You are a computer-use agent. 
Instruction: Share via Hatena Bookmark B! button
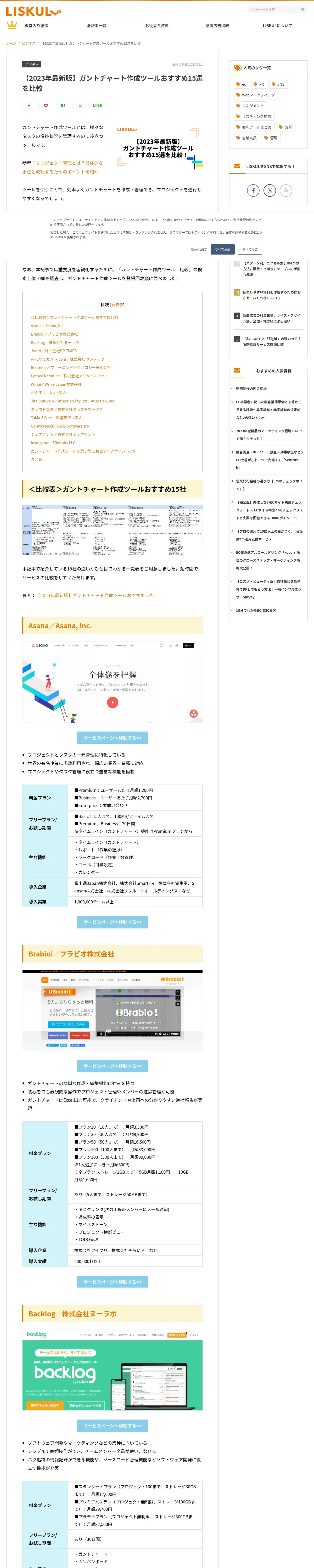[x=63, y=105]
